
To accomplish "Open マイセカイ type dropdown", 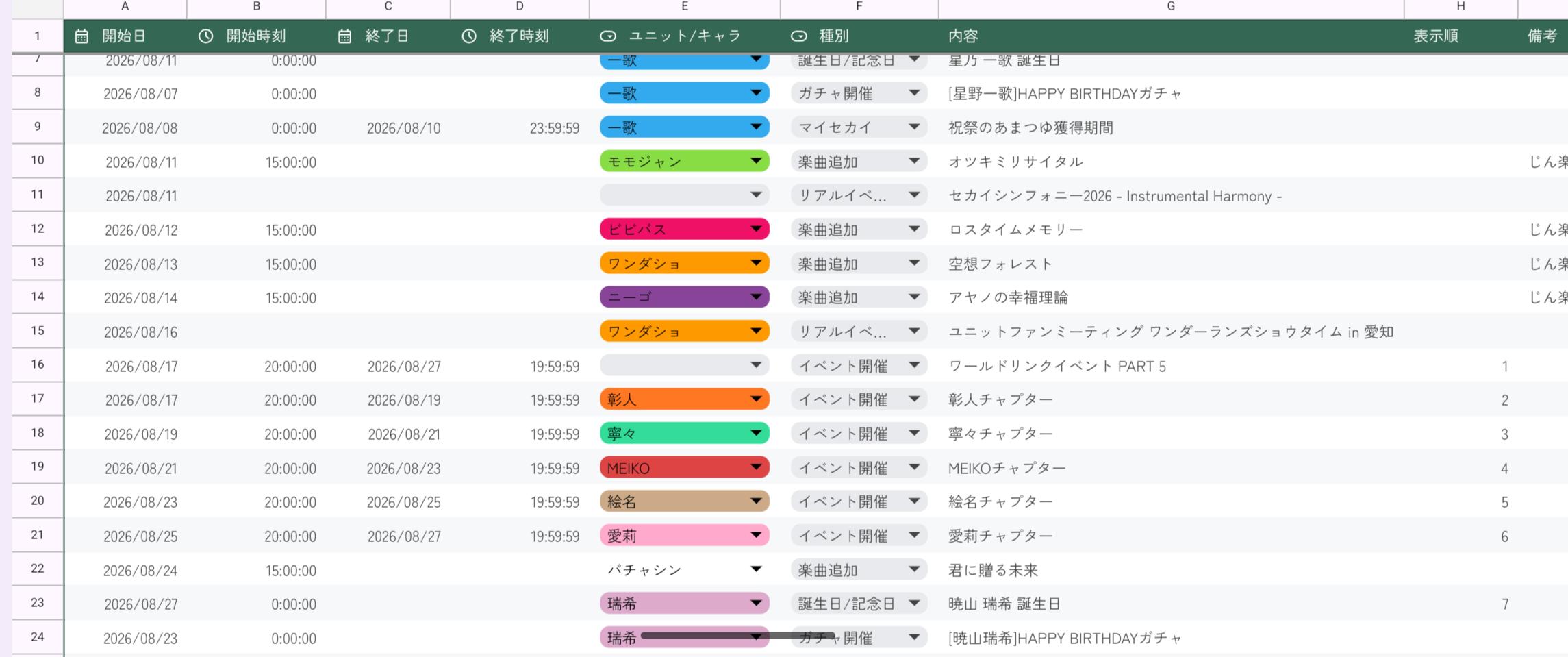I will pyautogui.click(x=859, y=127).
